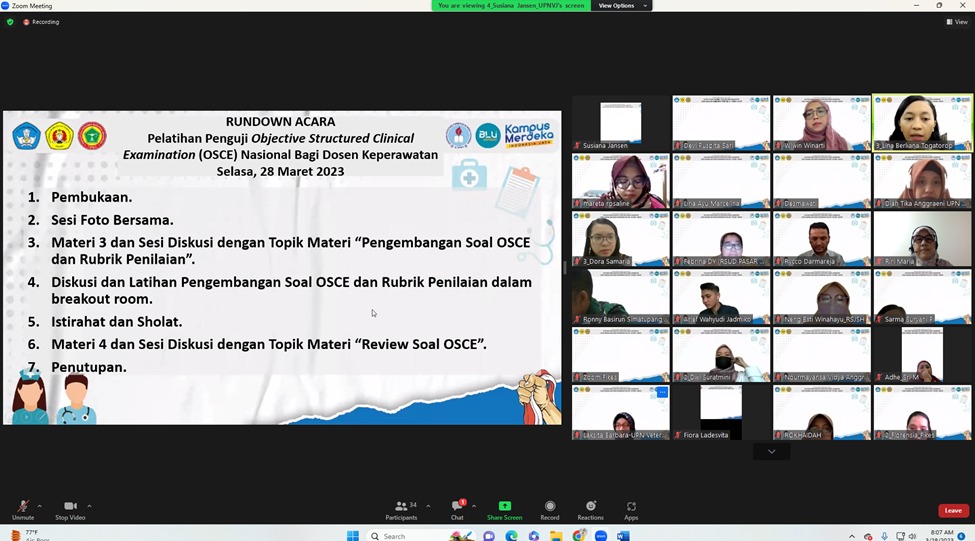This screenshot has height=541, width=975.
Task: Toggle the Stop Video camera button
Action: (70, 508)
